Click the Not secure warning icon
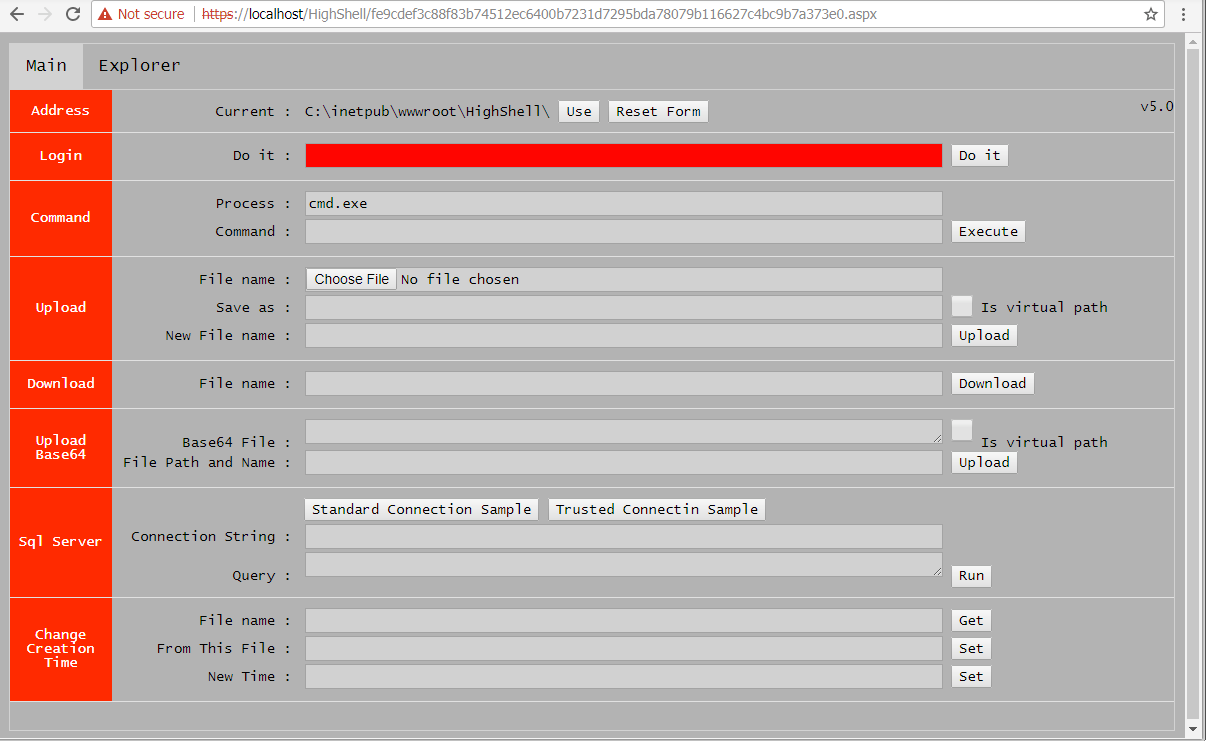The height and width of the screenshot is (741, 1206). pyautogui.click(x=105, y=14)
